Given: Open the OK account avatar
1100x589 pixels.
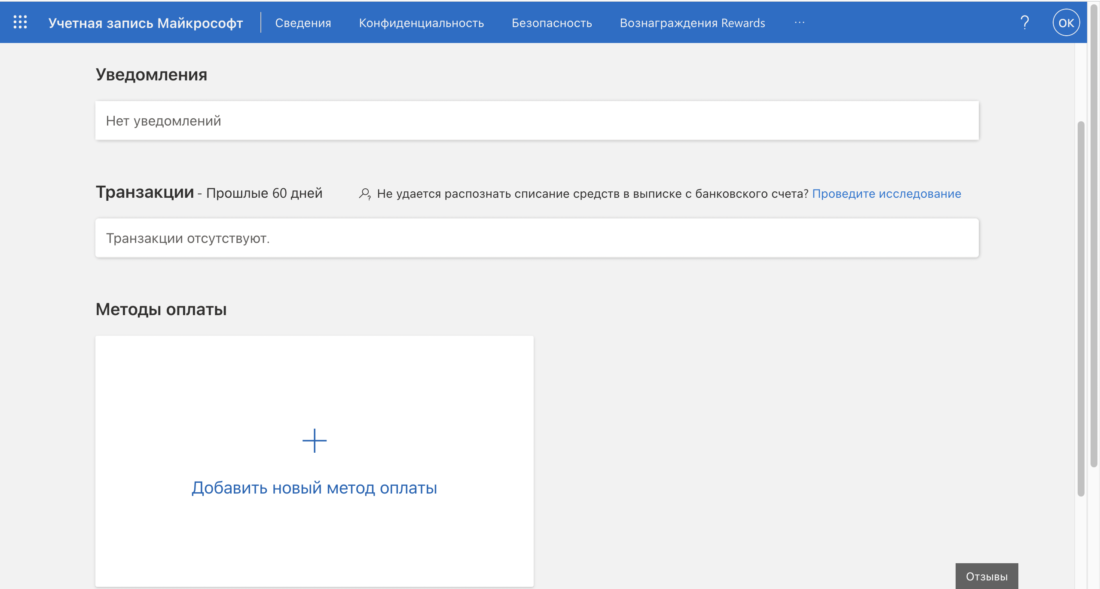Looking at the screenshot, I should click(1065, 22).
